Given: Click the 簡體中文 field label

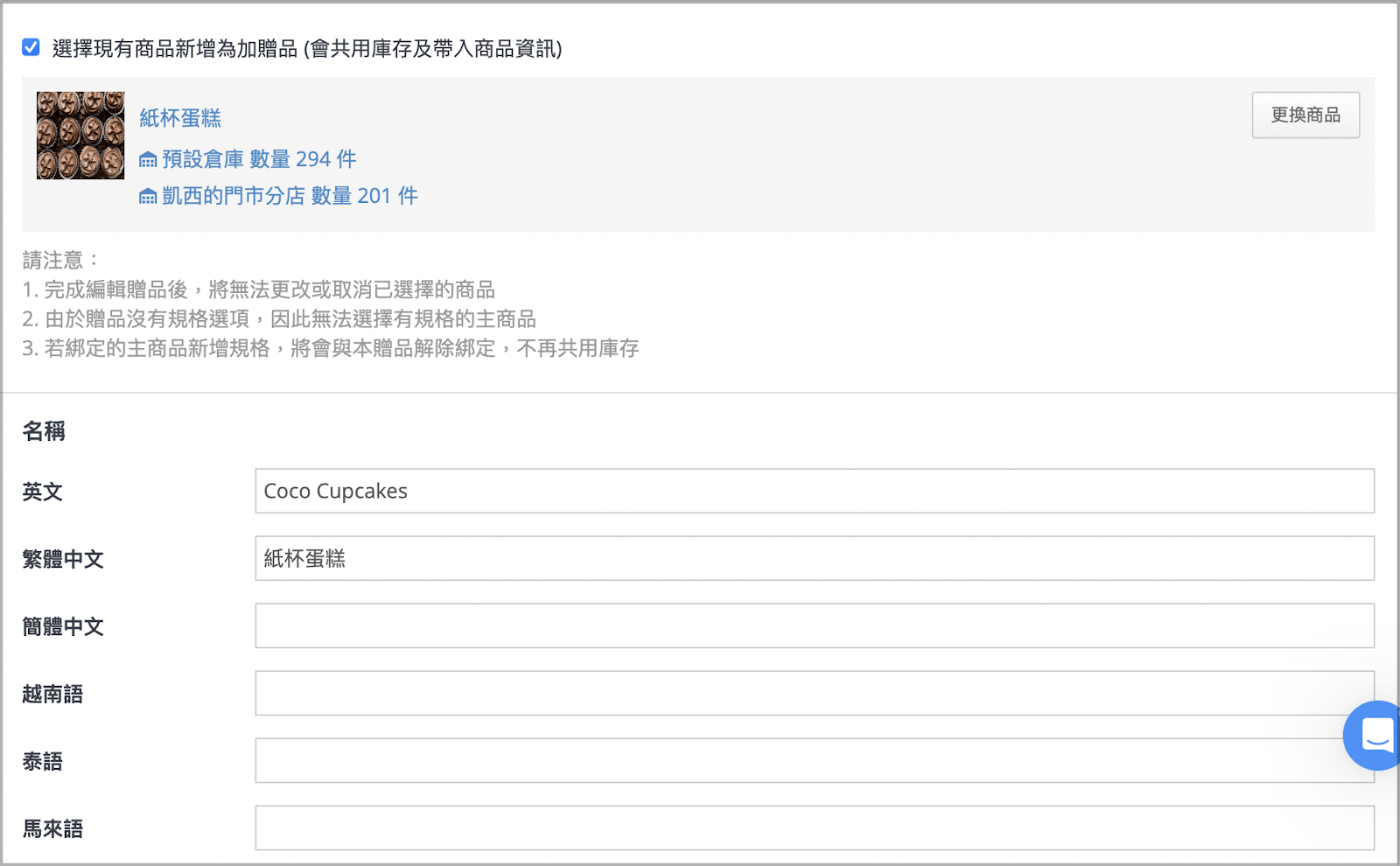Looking at the screenshot, I should point(63,626).
